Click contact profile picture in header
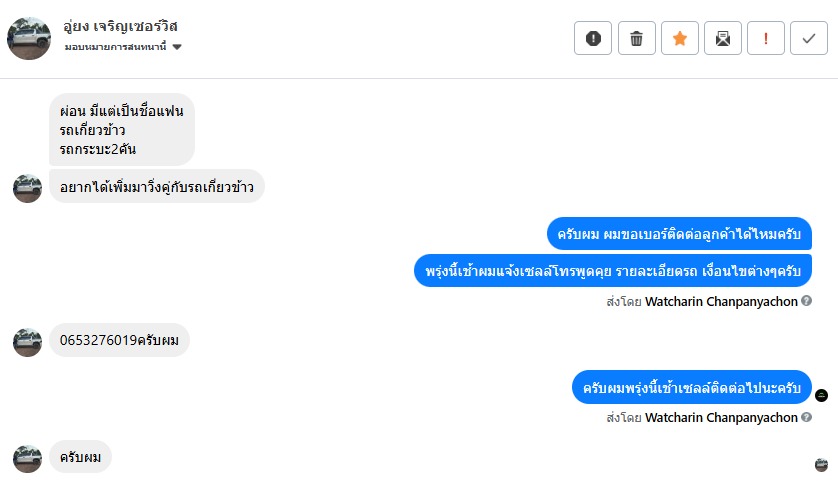 point(29,38)
